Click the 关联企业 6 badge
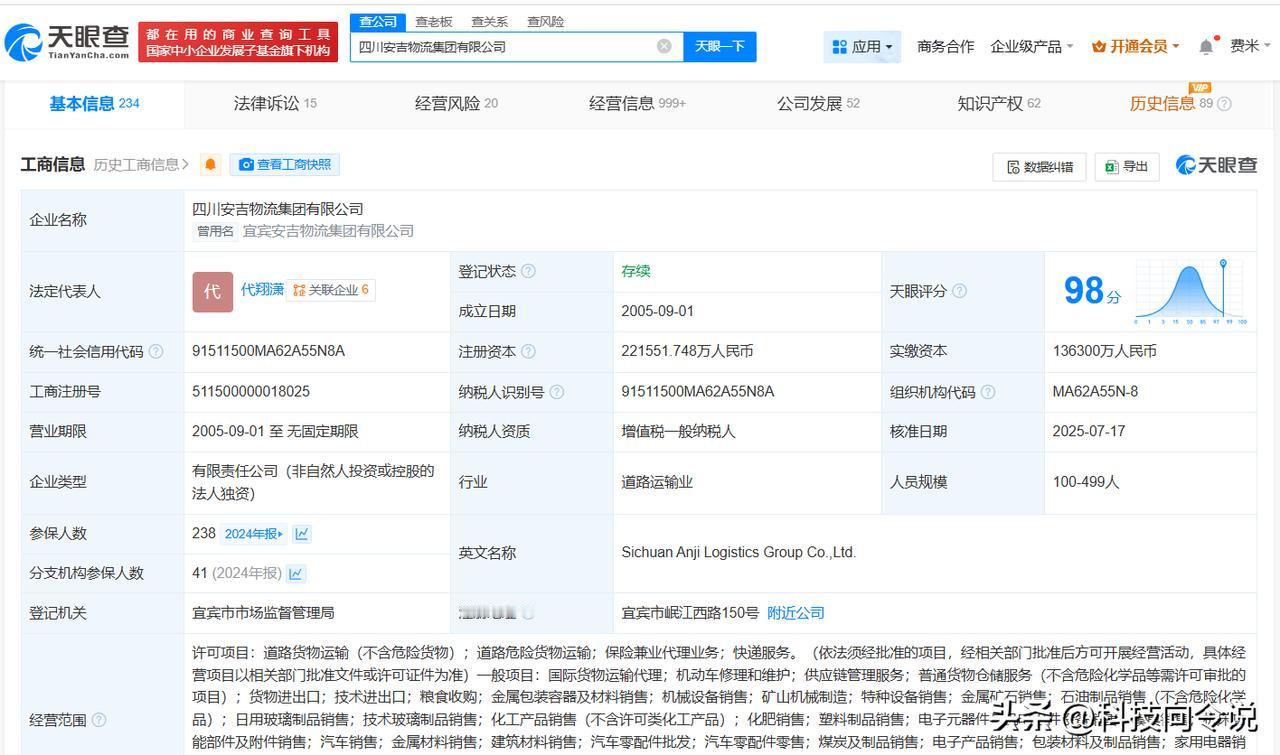The width and height of the screenshot is (1280, 755). tap(331, 290)
